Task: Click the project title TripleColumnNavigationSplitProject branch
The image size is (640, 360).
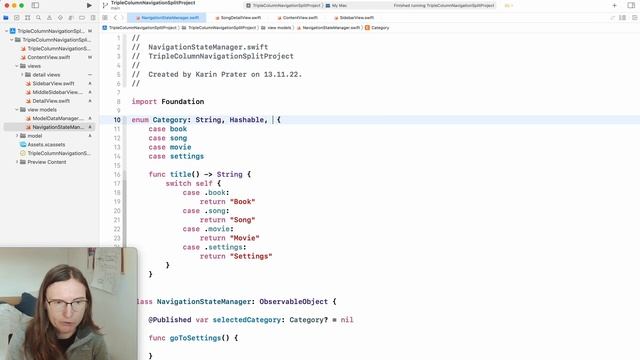Action: [153, 4]
